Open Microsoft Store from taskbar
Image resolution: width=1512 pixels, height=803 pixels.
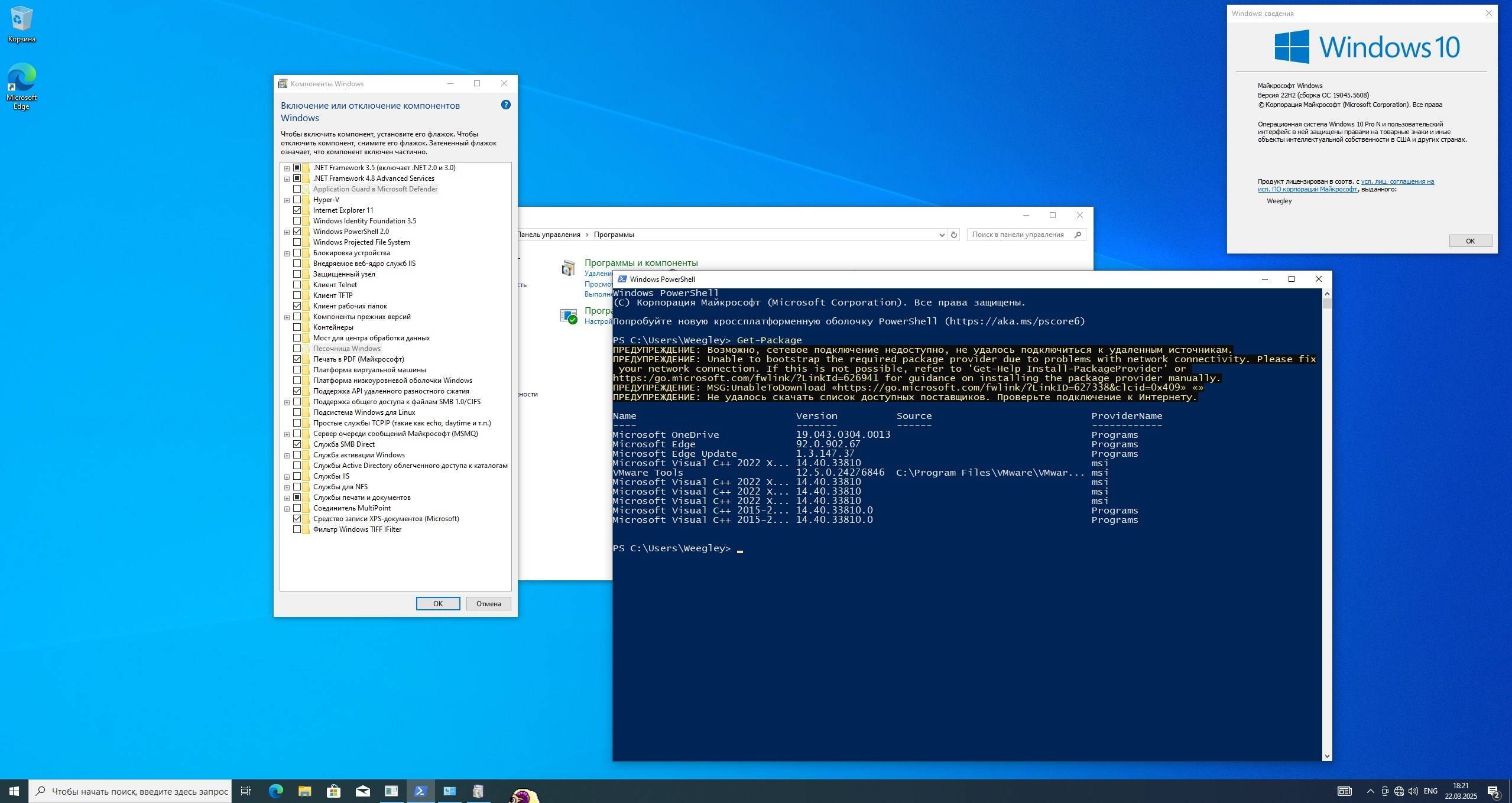point(333,791)
